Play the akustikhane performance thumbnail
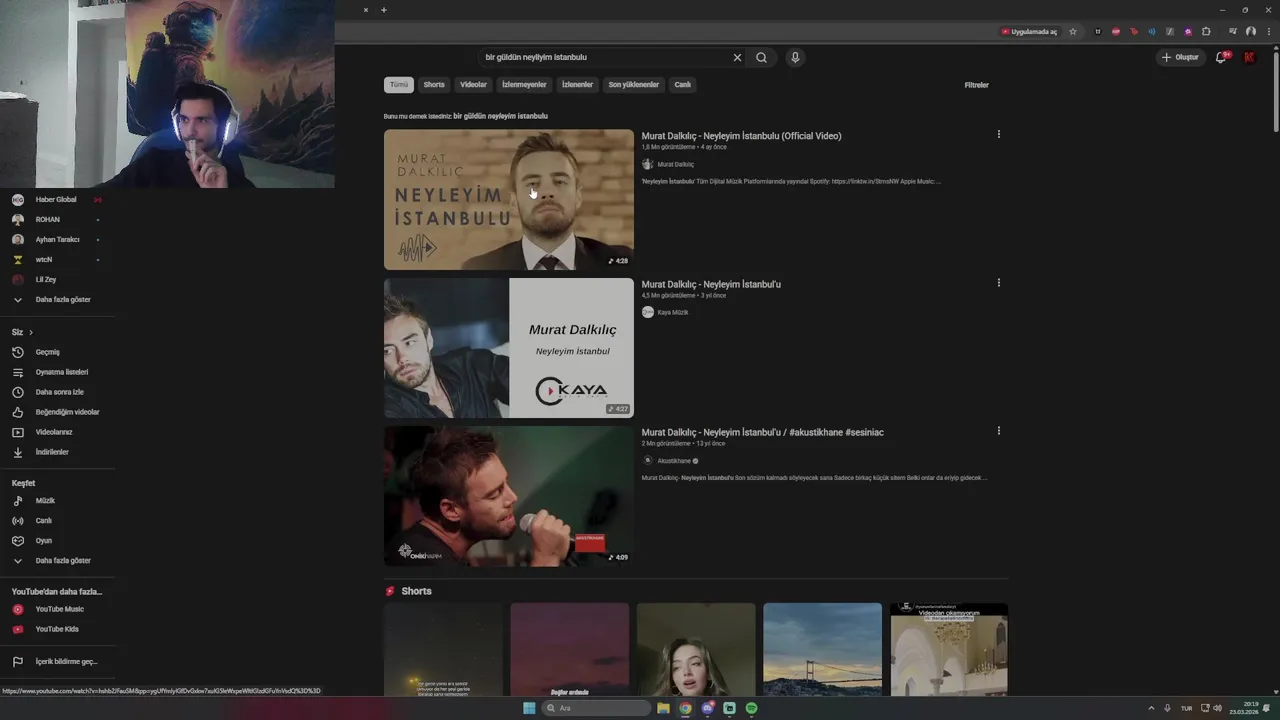The width and height of the screenshot is (1280, 720). click(509, 496)
